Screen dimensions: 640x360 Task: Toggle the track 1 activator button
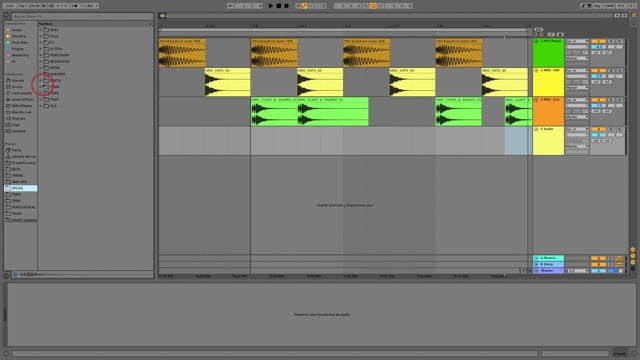598,41
